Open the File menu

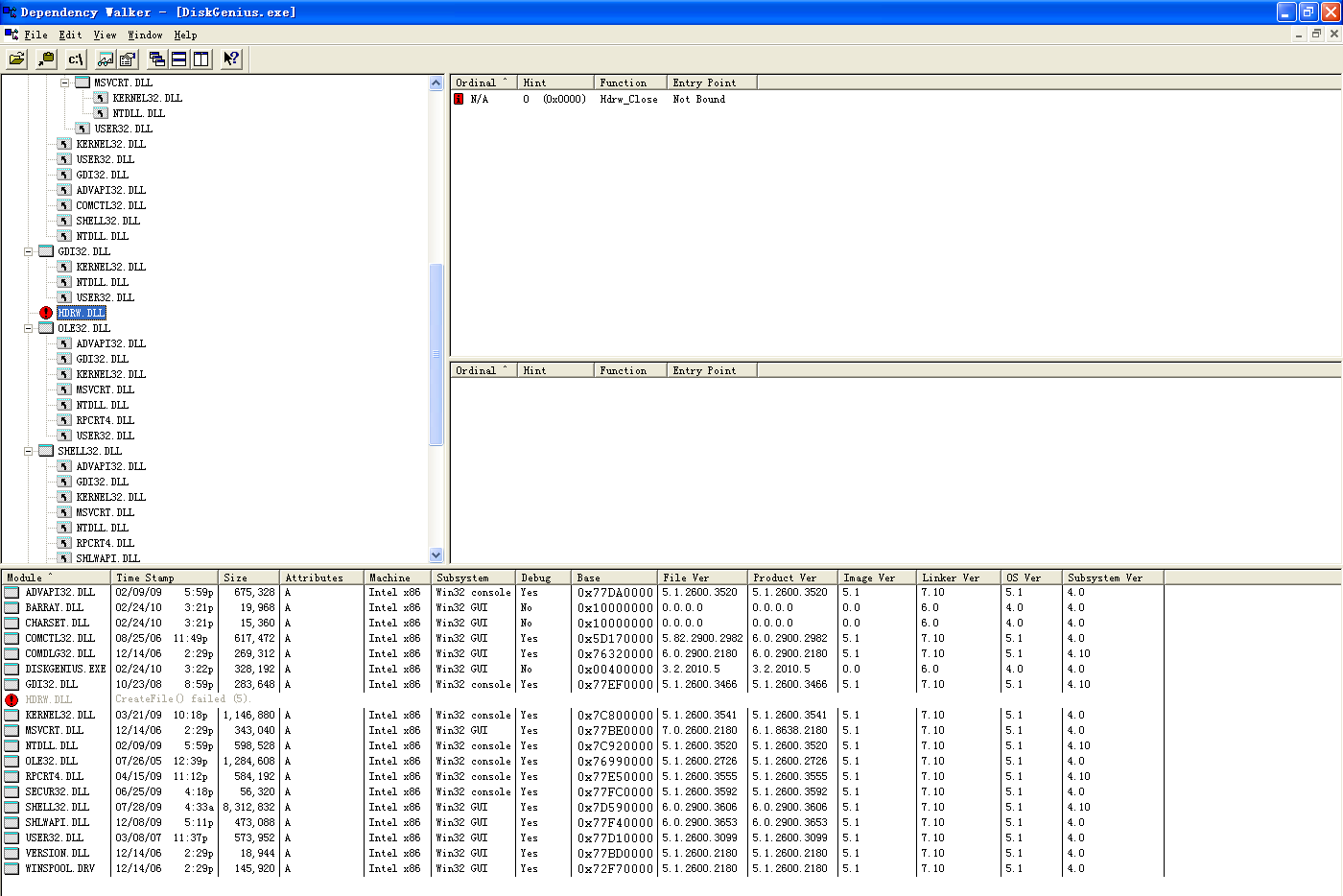coord(35,35)
